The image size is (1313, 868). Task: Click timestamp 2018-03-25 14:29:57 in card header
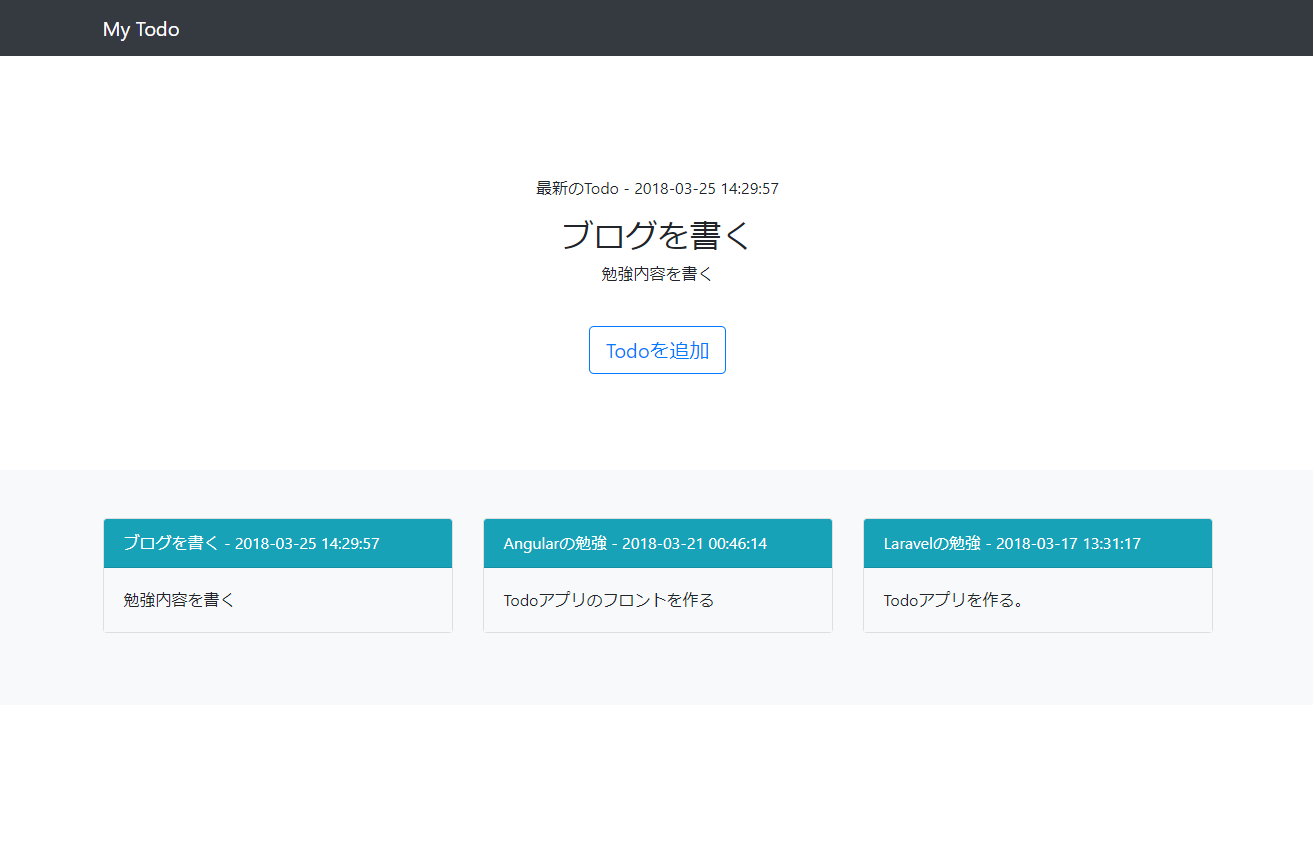coord(305,543)
